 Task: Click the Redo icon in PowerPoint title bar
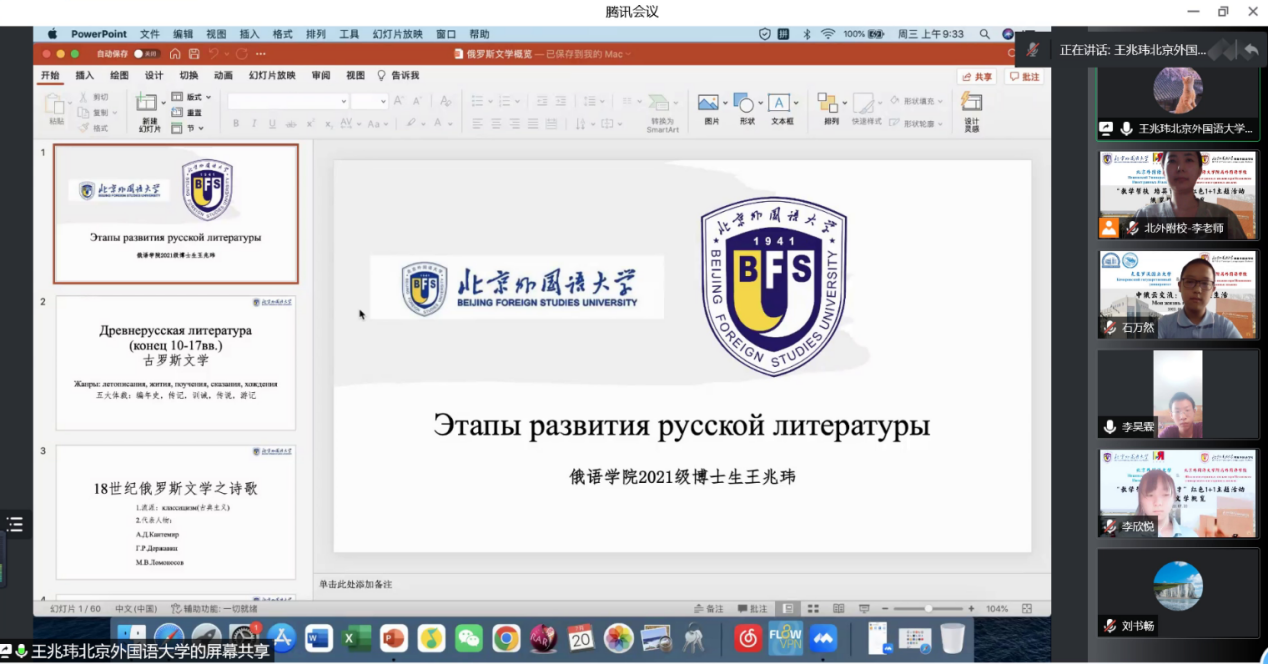tap(241, 54)
